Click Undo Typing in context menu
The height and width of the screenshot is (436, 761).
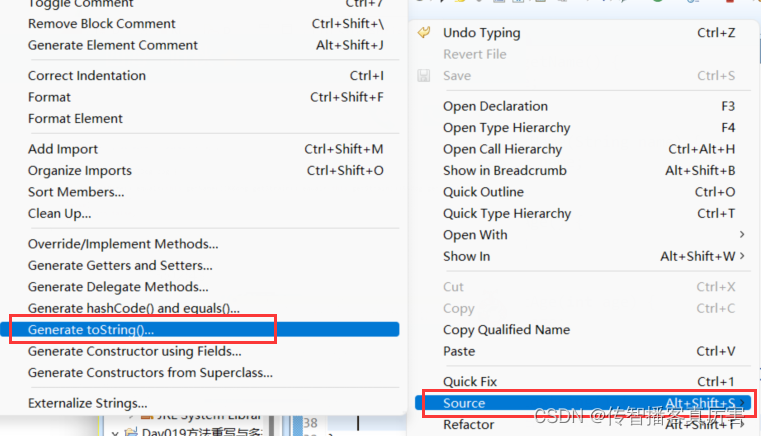(x=583, y=33)
